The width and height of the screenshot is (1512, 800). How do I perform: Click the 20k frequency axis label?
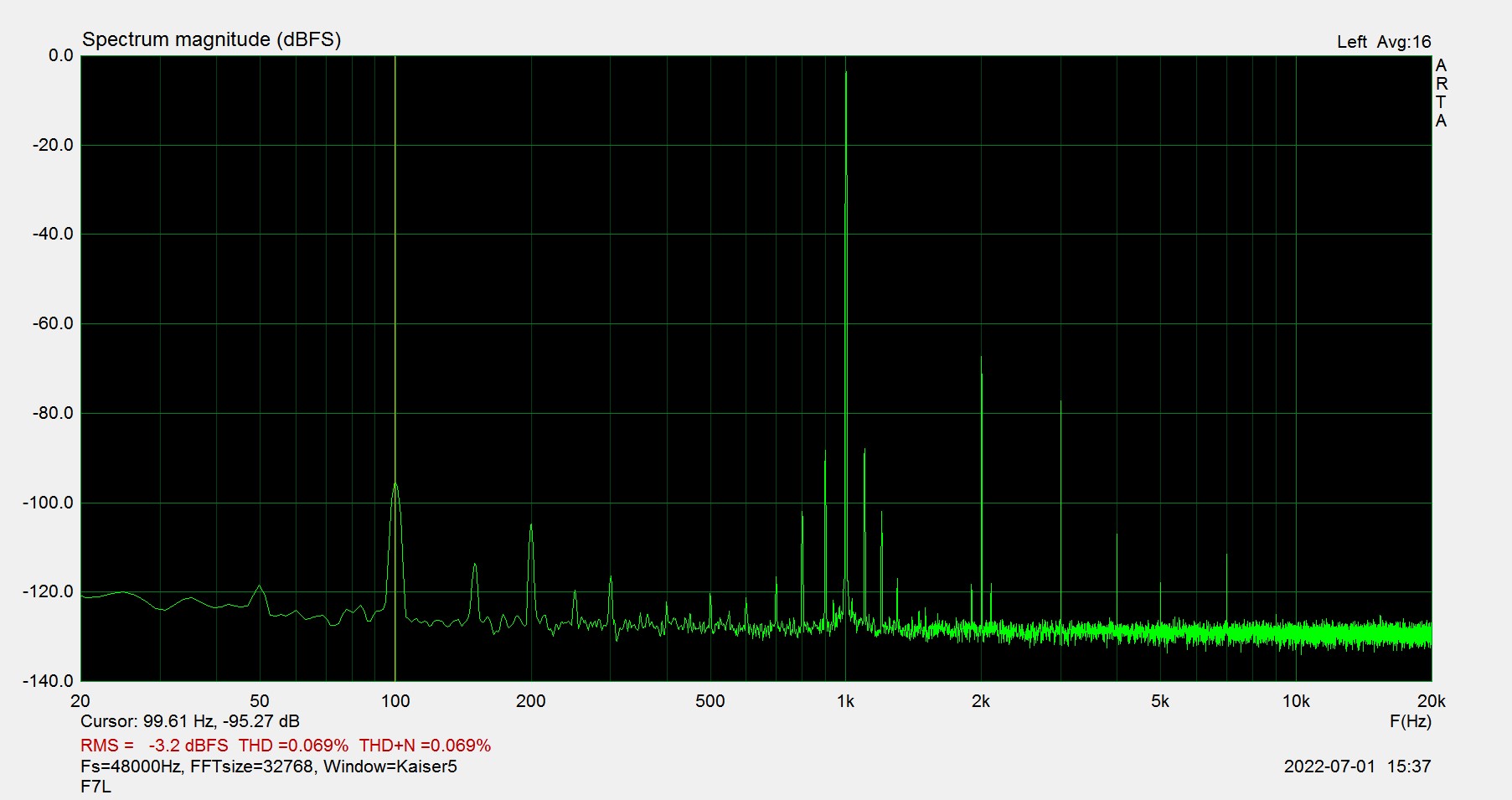(1432, 701)
